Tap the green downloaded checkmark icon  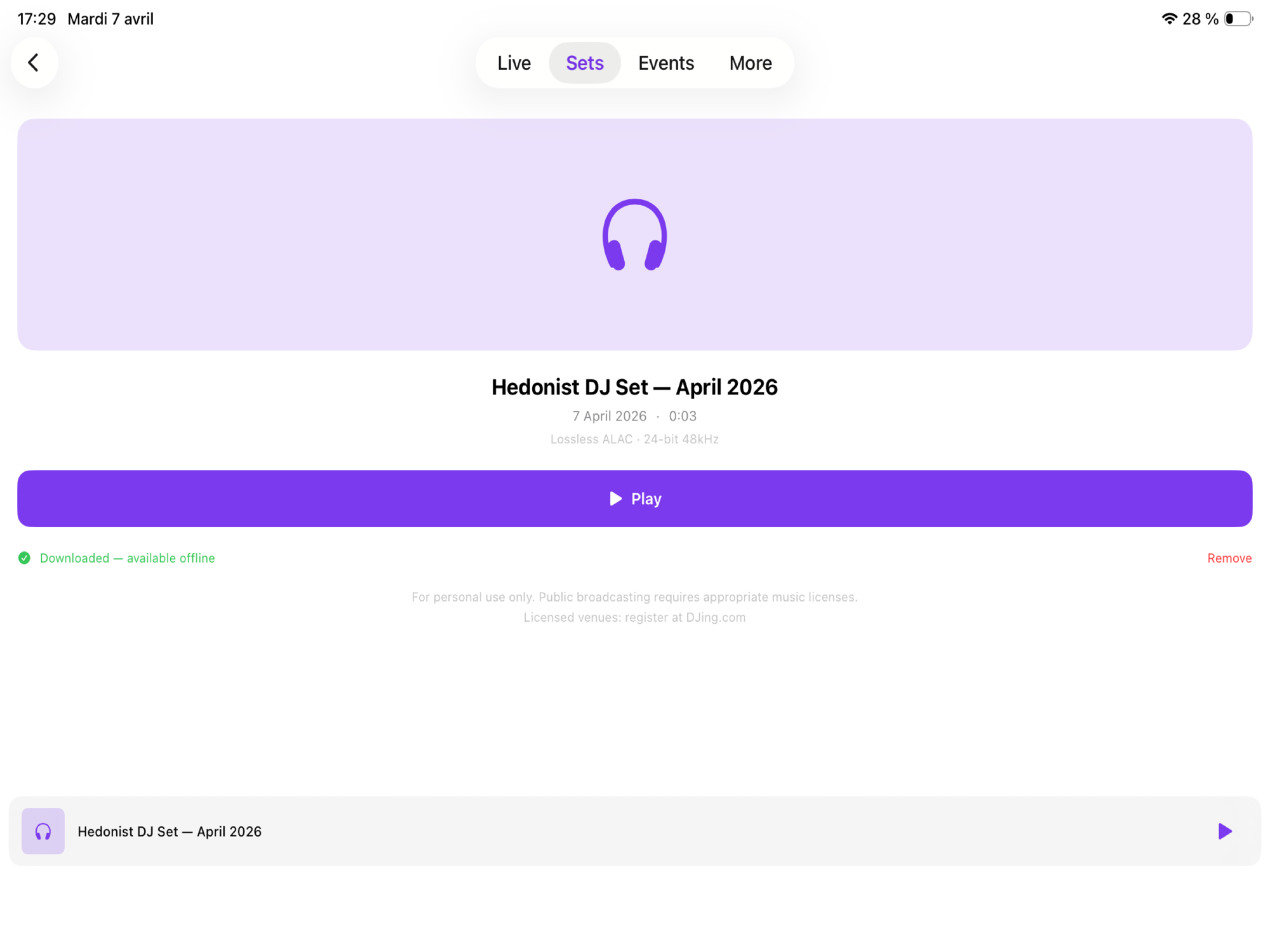point(24,558)
